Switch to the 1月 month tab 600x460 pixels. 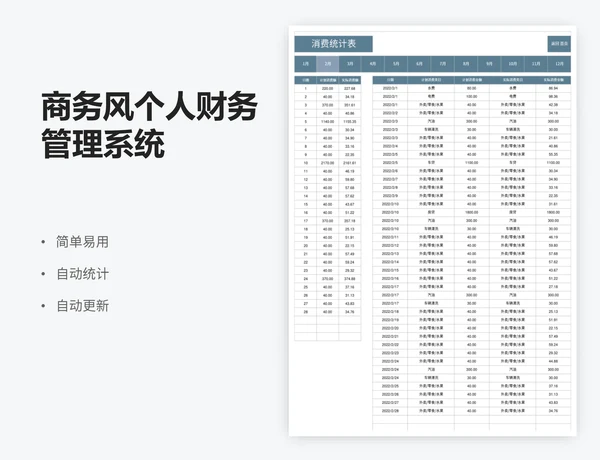pos(305,64)
